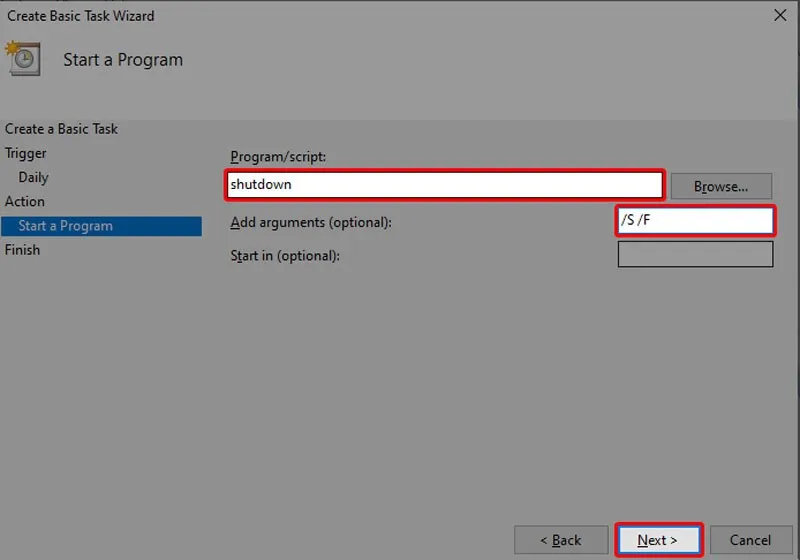800x560 pixels.
Task: Go to the Trigger step in sidebar
Action: (x=26, y=153)
